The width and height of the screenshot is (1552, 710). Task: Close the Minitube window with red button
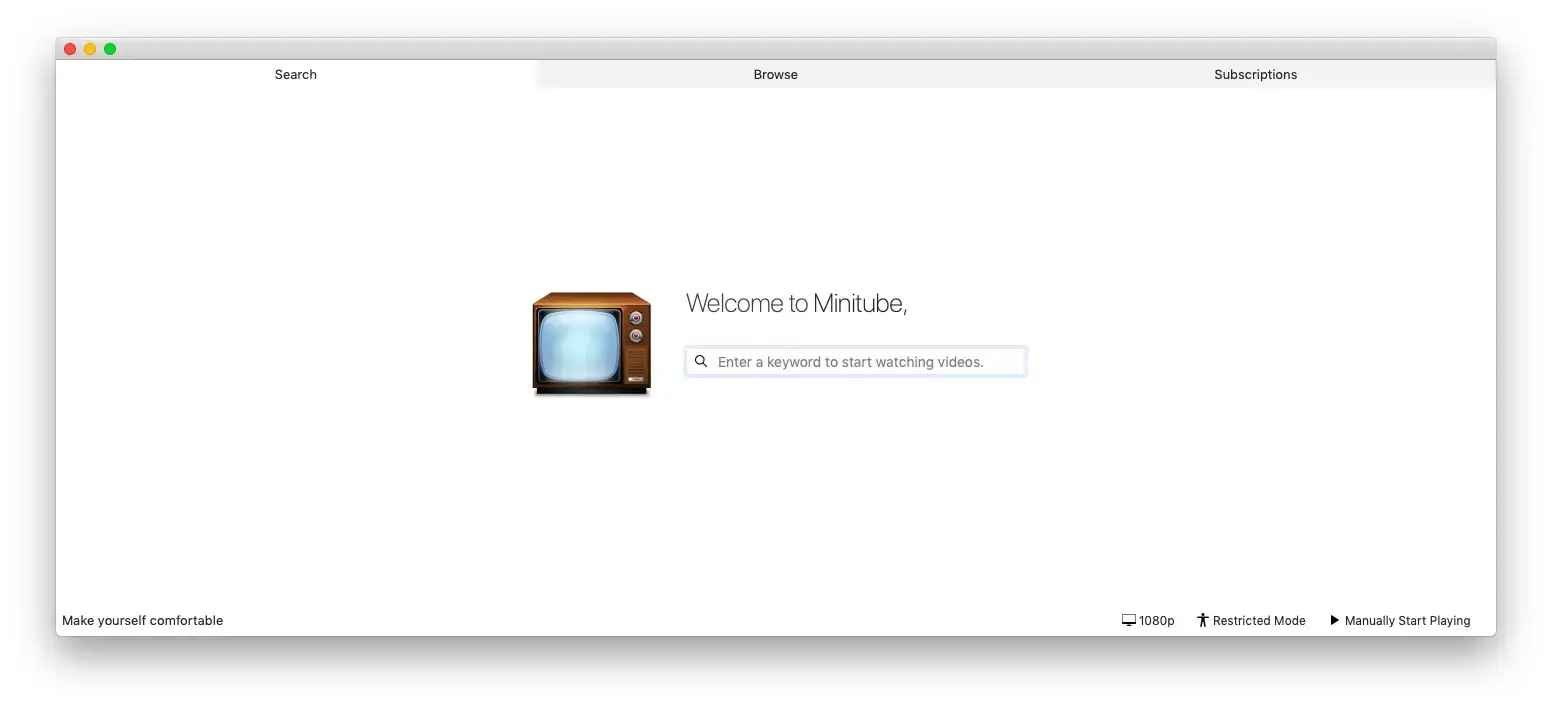[70, 49]
